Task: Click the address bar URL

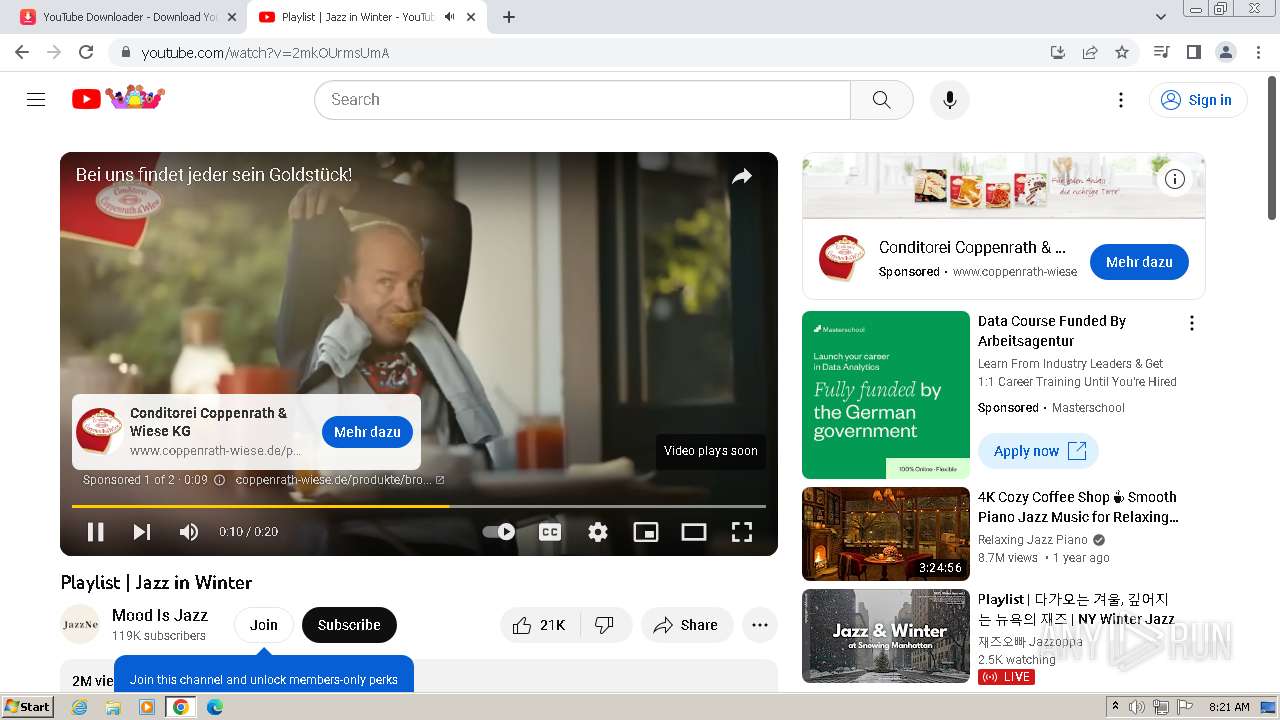Action: coord(265,53)
